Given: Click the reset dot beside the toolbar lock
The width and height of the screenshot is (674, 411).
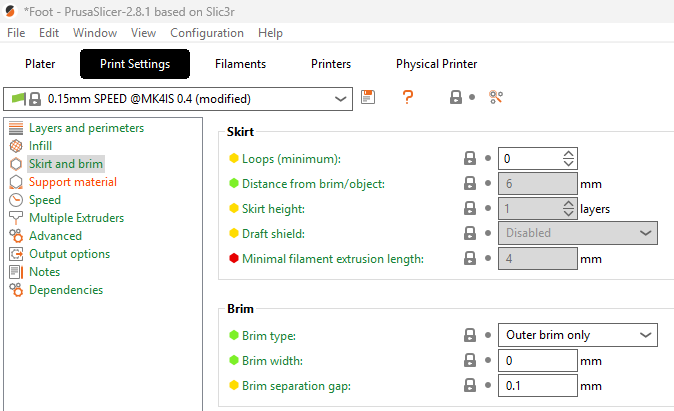Looking at the screenshot, I should 472,97.
